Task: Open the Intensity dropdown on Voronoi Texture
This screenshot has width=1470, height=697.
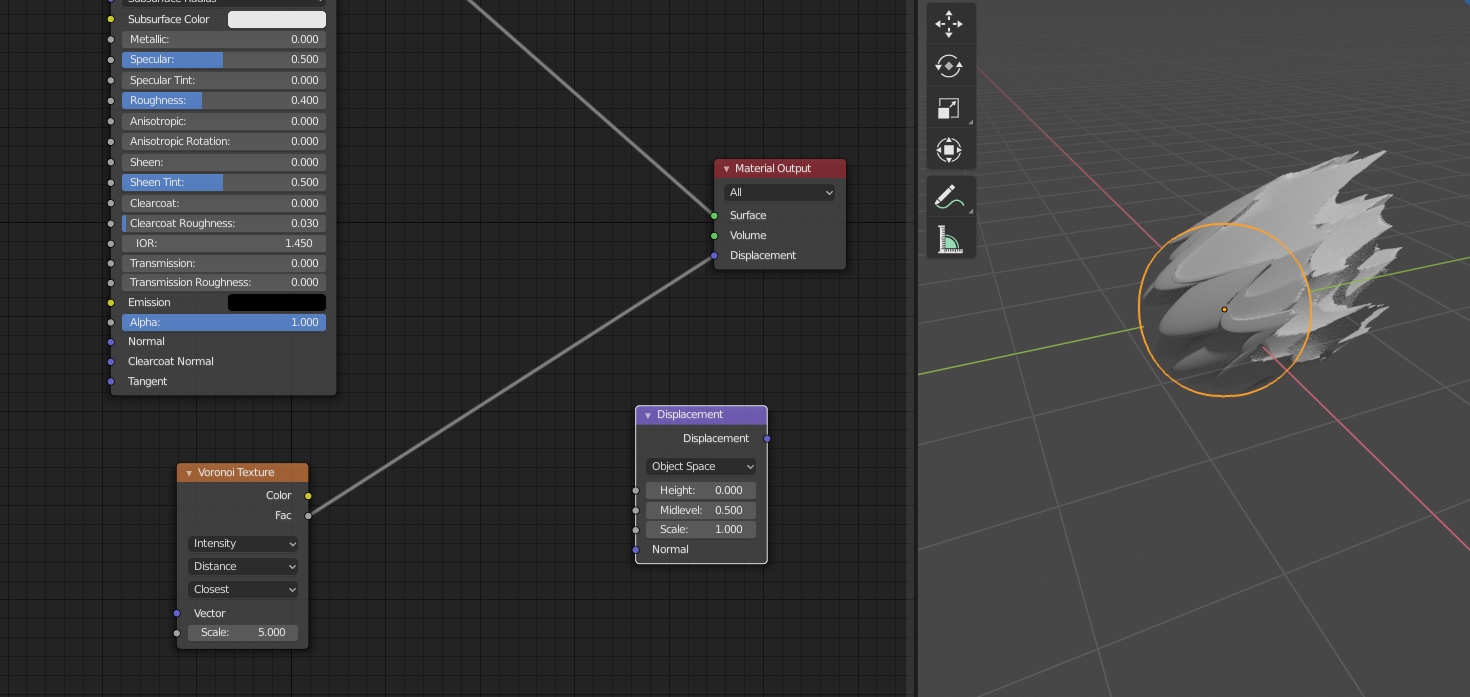Action: [x=242, y=543]
